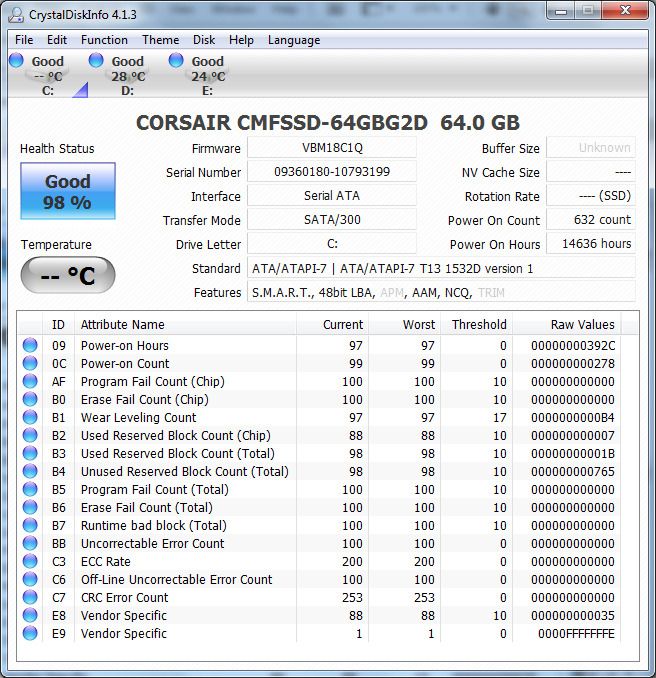
Task: Open the Help menu
Action: [x=241, y=40]
